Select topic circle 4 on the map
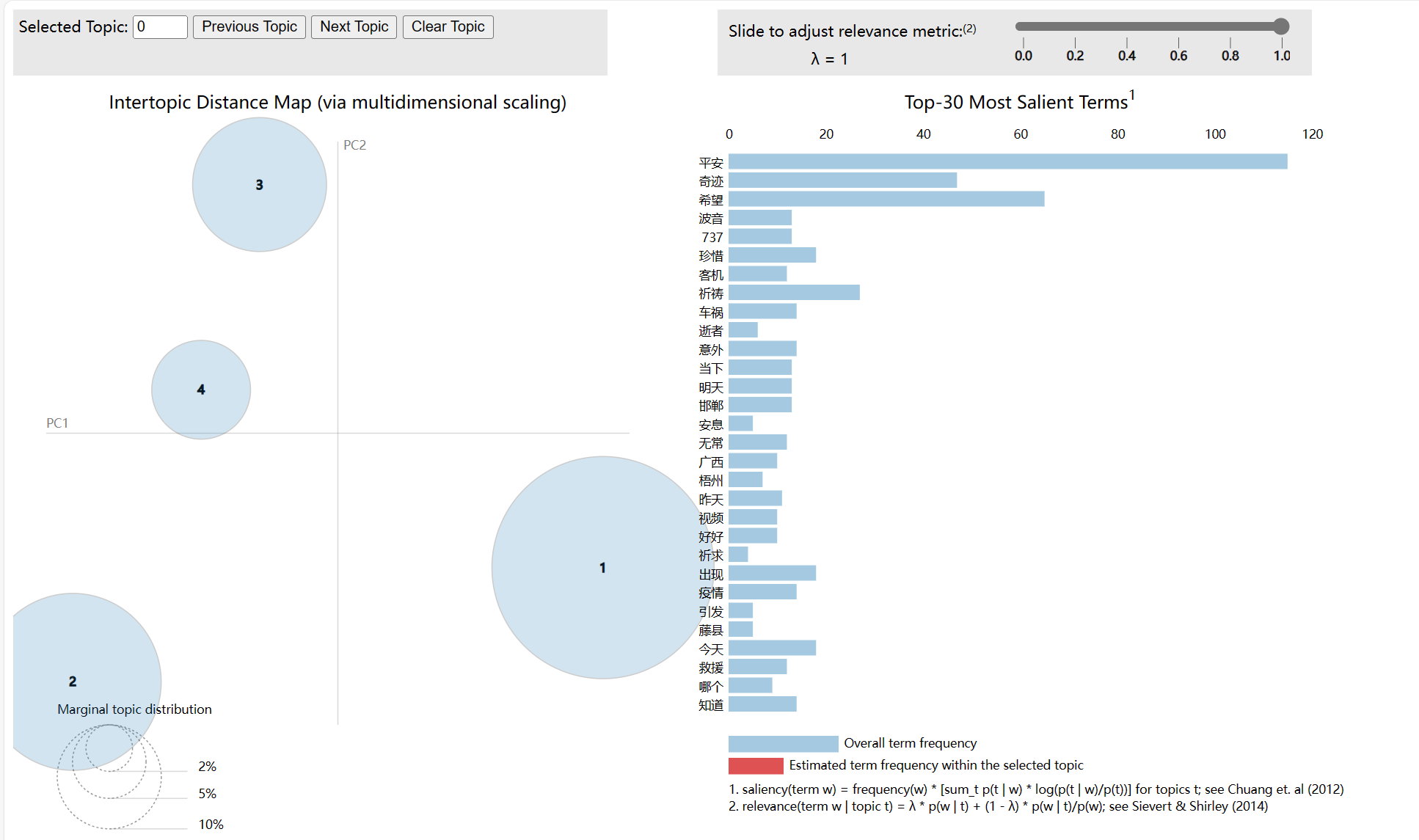This screenshot has height=840, width=1419. (x=200, y=390)
